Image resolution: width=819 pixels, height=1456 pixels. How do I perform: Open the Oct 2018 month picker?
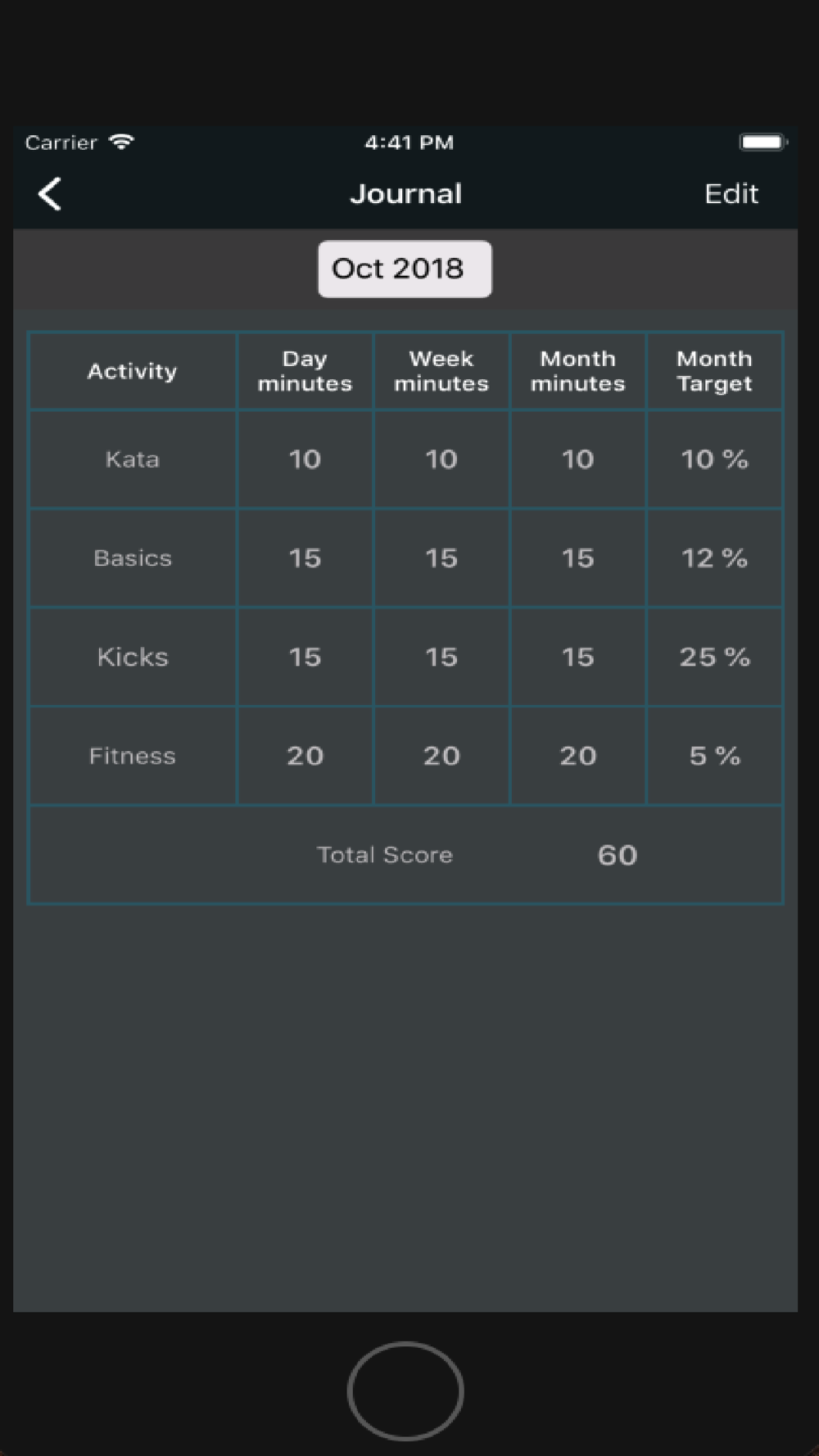pos(405,269)
